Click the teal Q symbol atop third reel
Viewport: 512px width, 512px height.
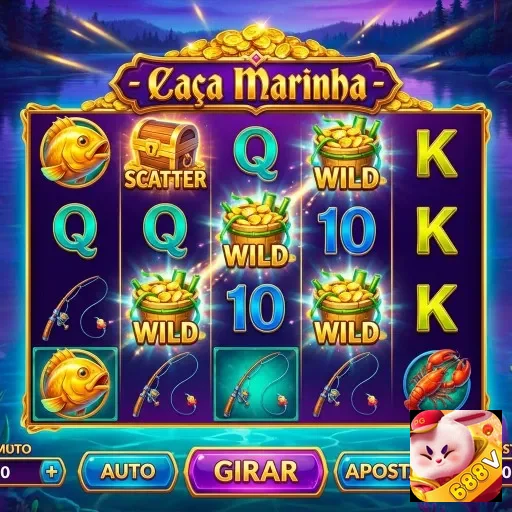tap(255, 155)
